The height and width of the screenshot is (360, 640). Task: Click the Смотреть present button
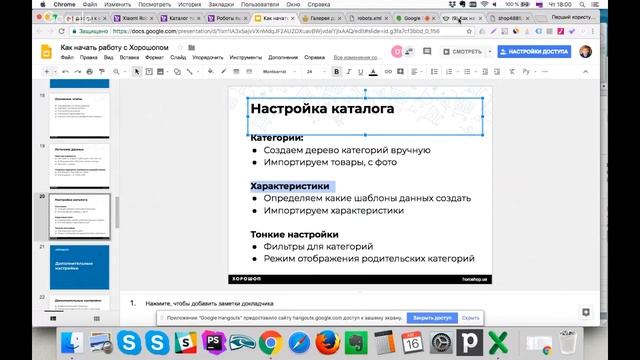462,52
